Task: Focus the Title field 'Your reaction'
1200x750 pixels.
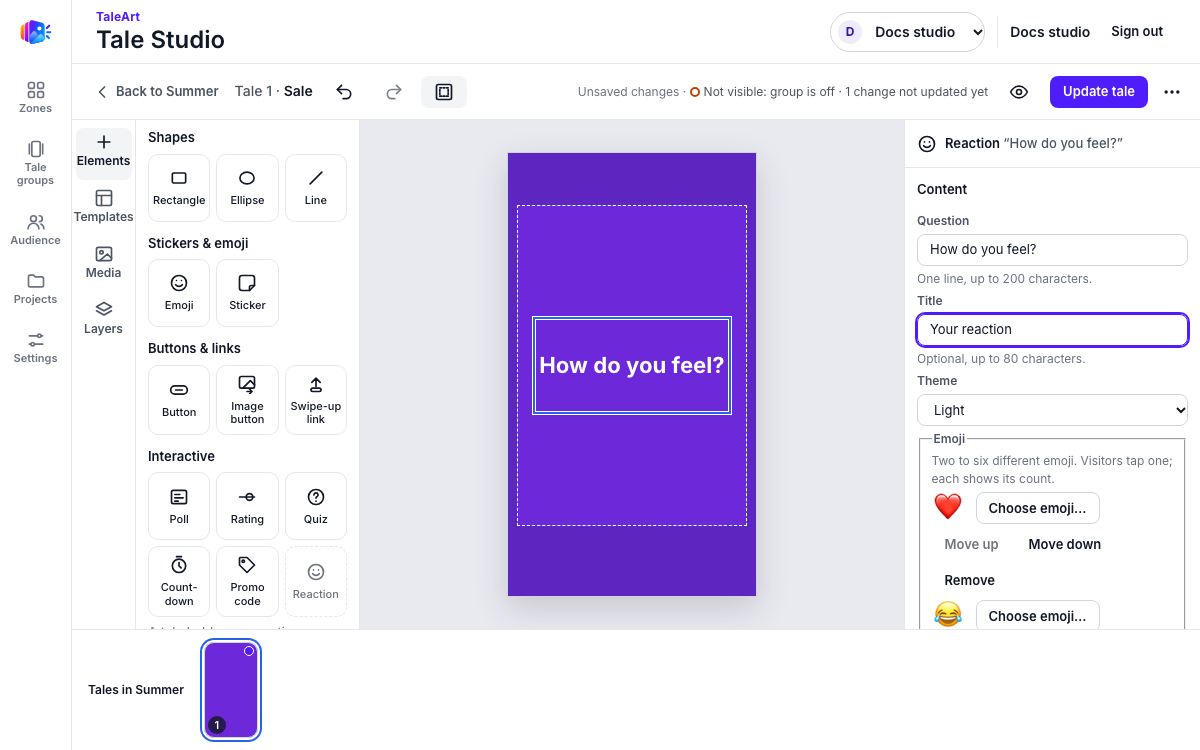Action: [x=1052, y=330]
